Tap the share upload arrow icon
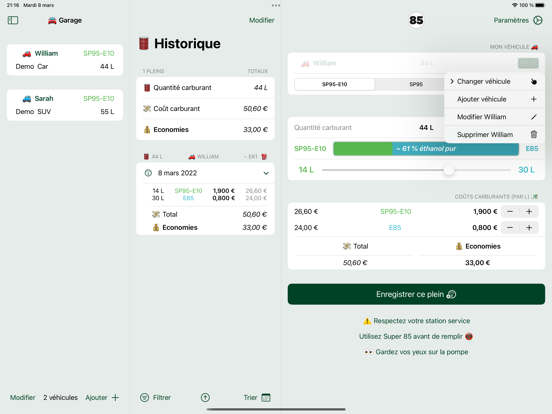Screen dimensions: 552x414 205,397
